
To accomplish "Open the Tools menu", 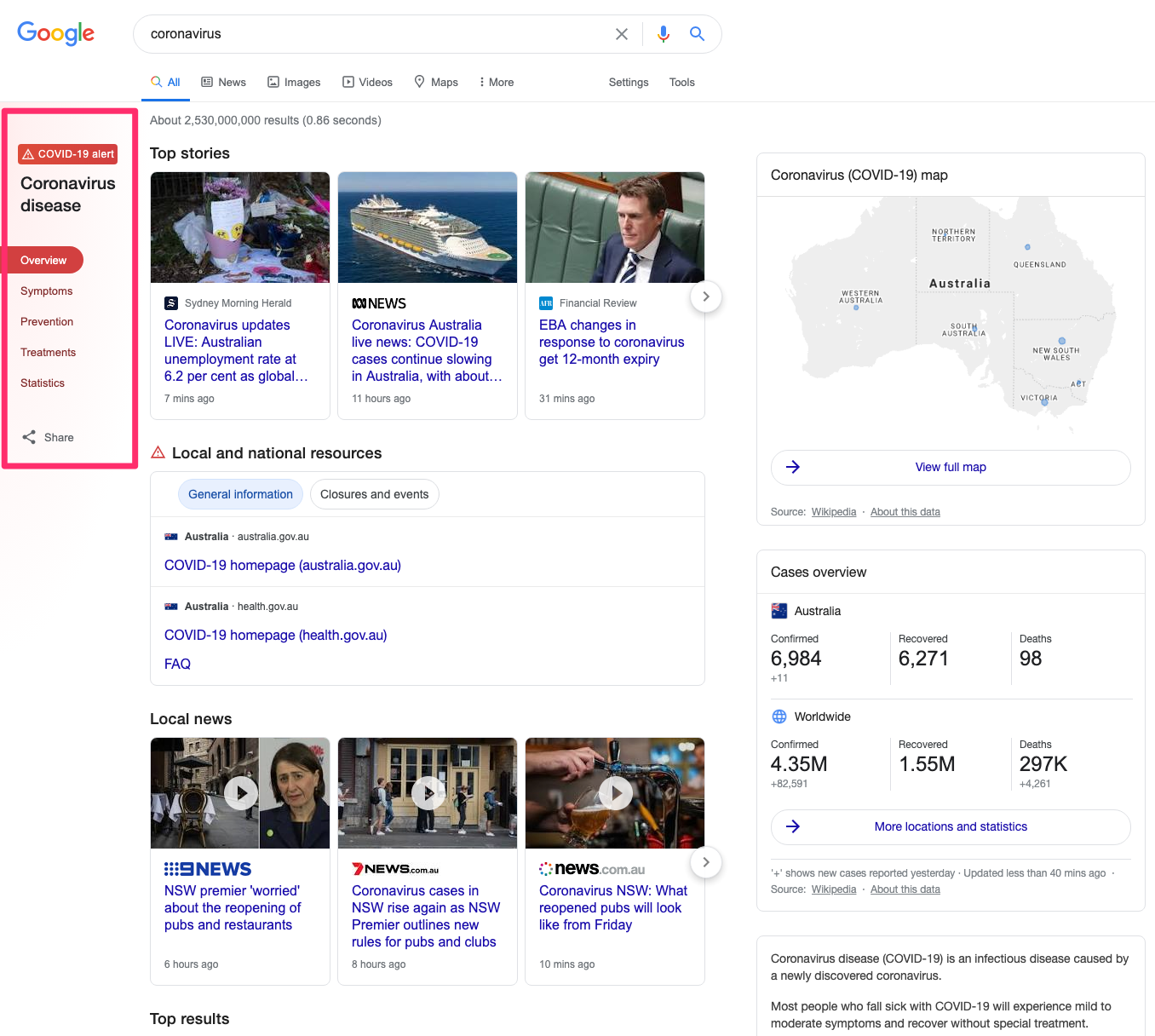I will (x=682, y=83).
